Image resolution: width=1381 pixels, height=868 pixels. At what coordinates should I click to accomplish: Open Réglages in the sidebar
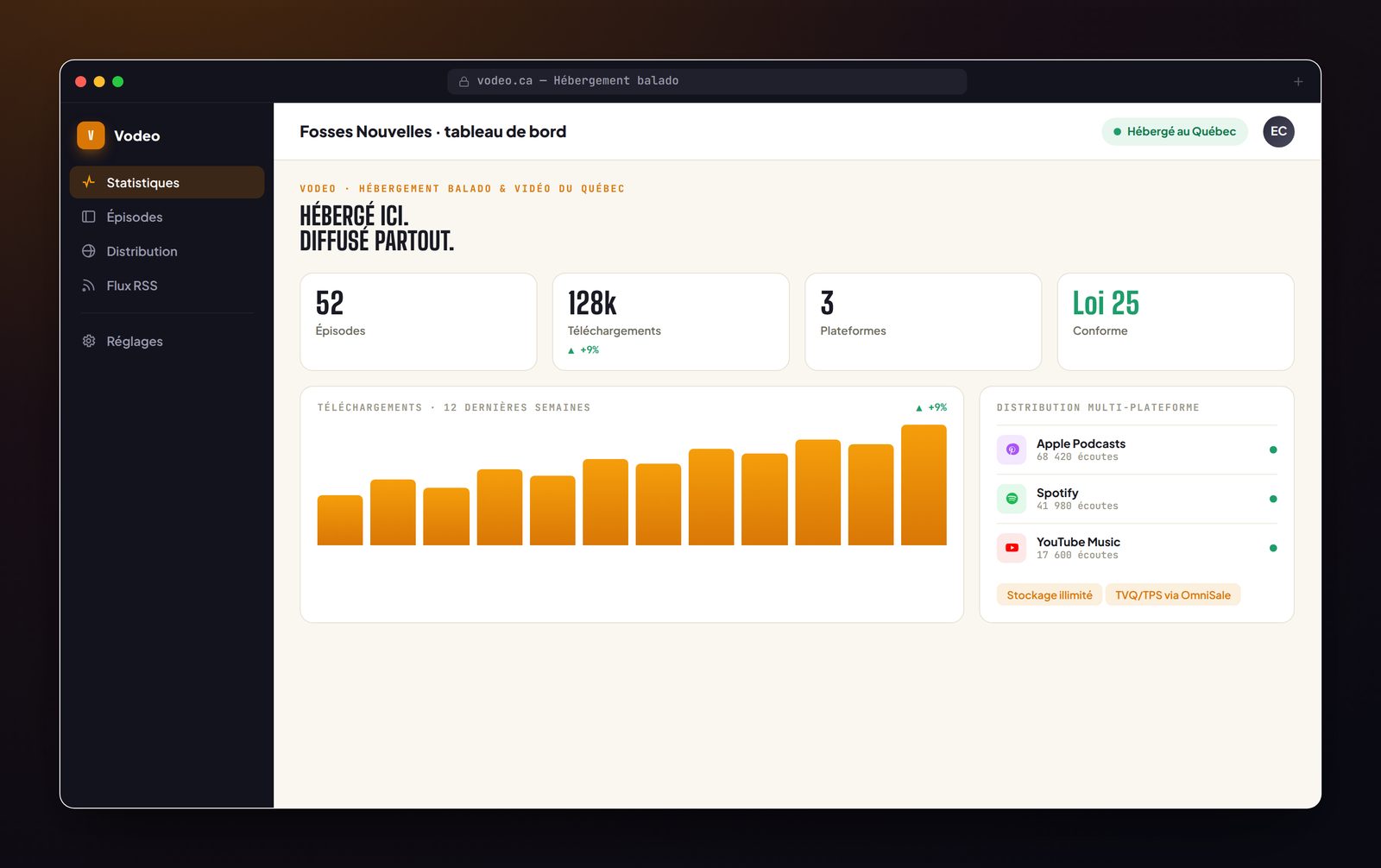167,341
